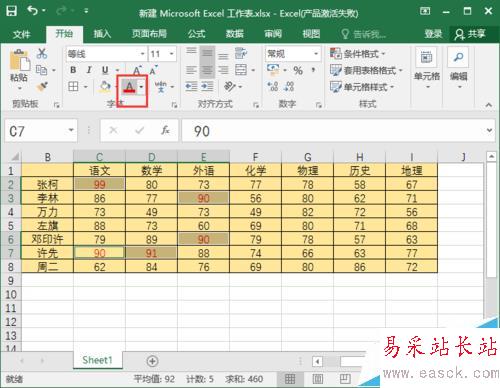Image resolution: width=500 pixels, height=388 pixels.
Task: Click the 登录 sign-in link
Action: (433, 34)
